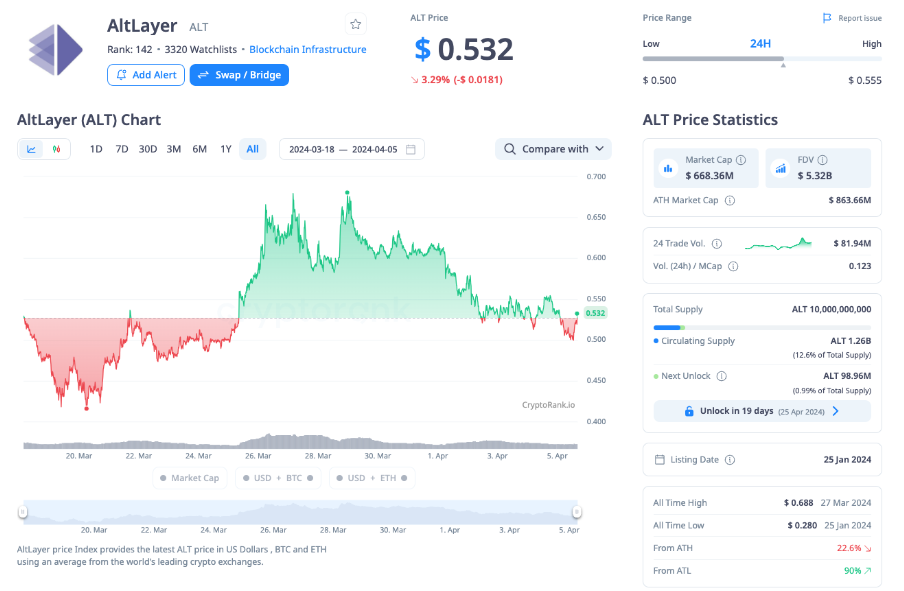The width and height of the screenshot is (904, 591).
Task: Open the Blockchain Infrastructure category link
Action: (308, 50)
